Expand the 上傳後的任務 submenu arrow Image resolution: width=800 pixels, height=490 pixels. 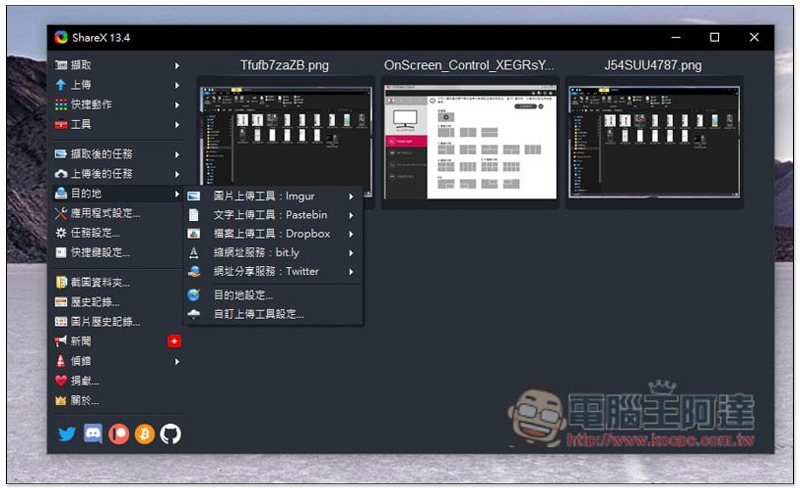point(177,174)
